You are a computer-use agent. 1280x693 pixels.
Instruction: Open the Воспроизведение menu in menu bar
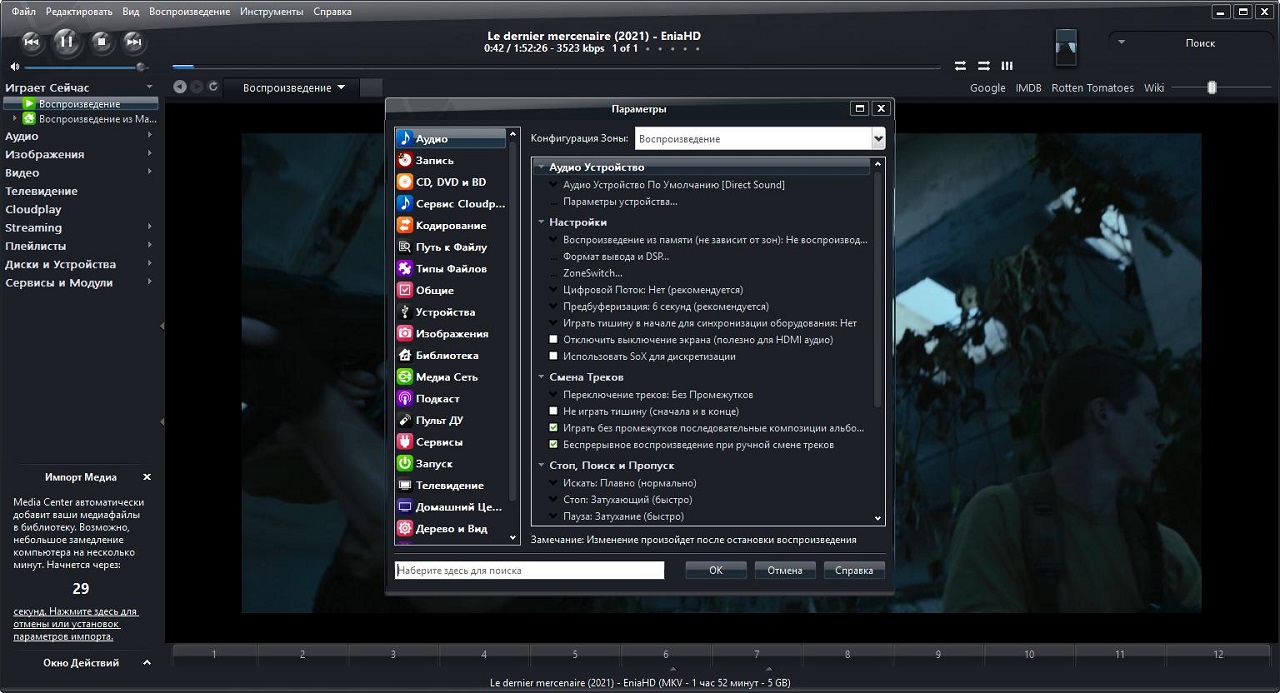(x=189, y=12)
